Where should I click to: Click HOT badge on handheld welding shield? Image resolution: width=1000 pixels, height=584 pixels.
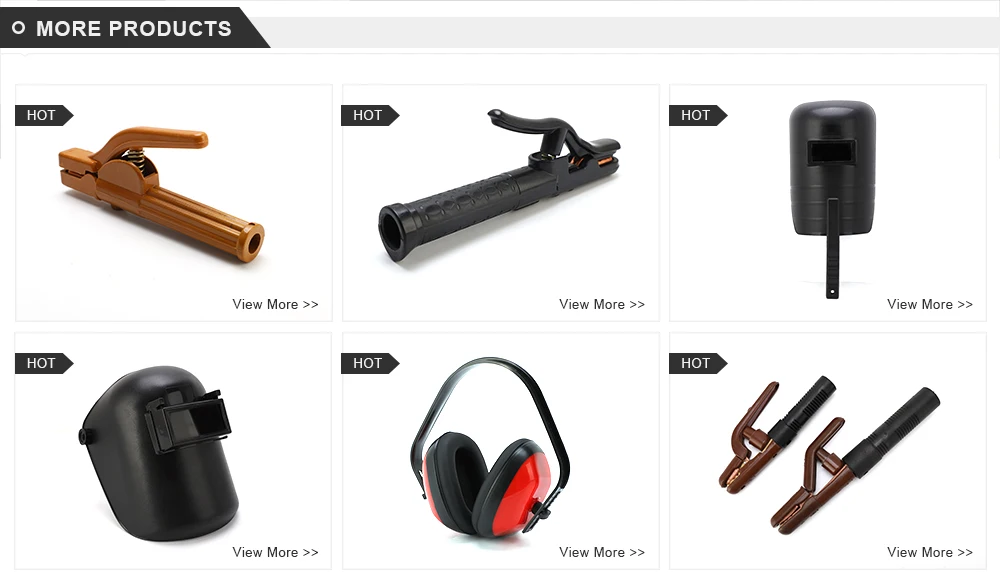tap(698, 115)
